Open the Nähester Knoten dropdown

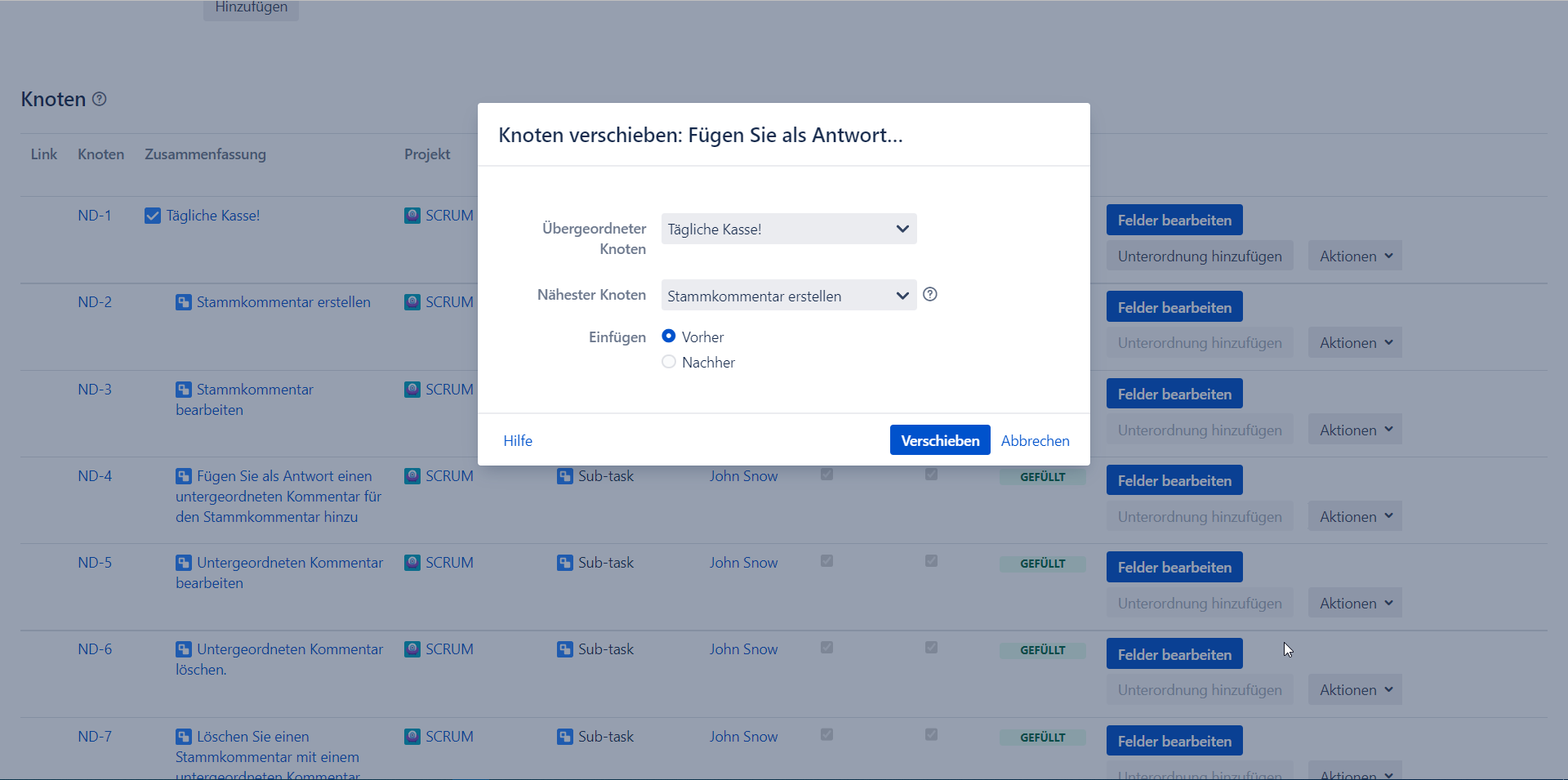tap(788, 296)
